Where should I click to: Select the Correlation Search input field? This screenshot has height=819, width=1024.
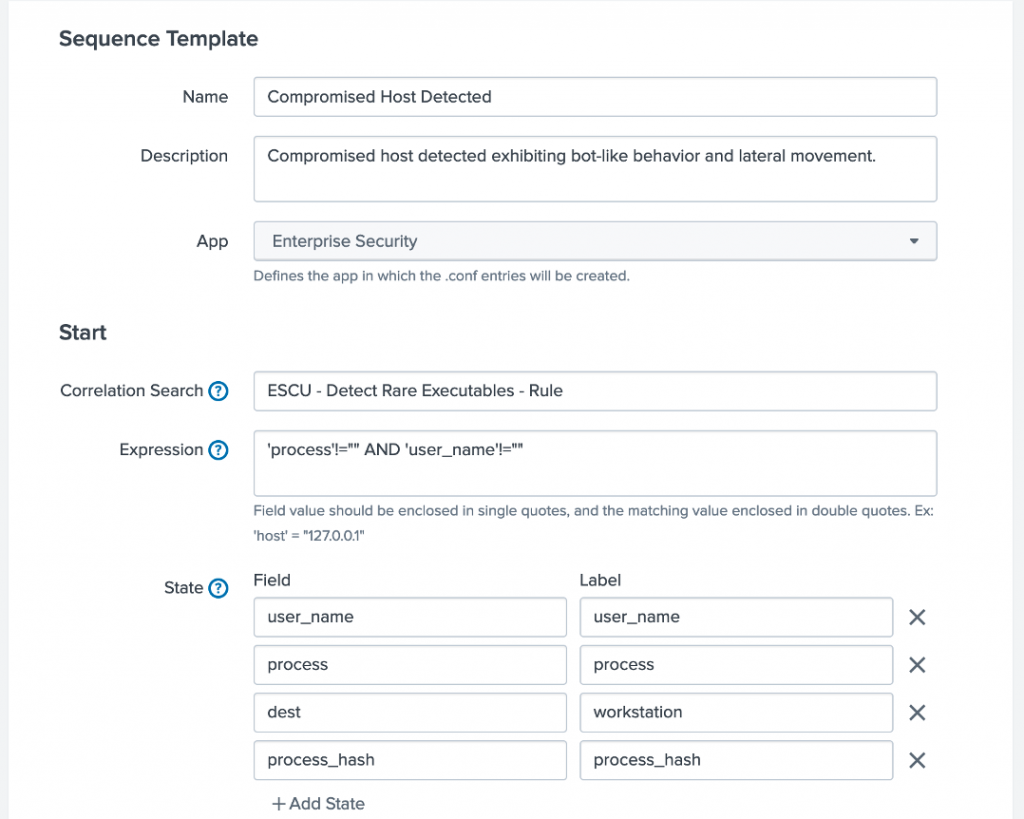[595, 391]
